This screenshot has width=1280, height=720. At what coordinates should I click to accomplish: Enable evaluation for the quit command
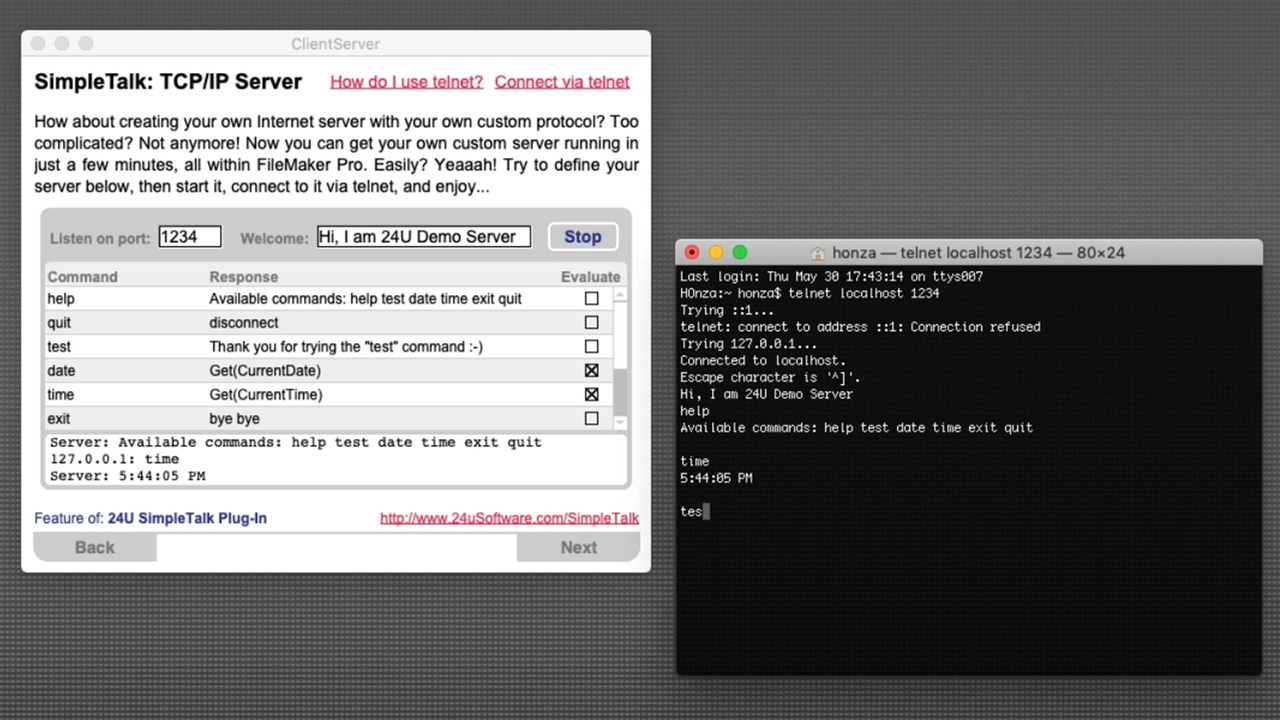coord(591,322)
